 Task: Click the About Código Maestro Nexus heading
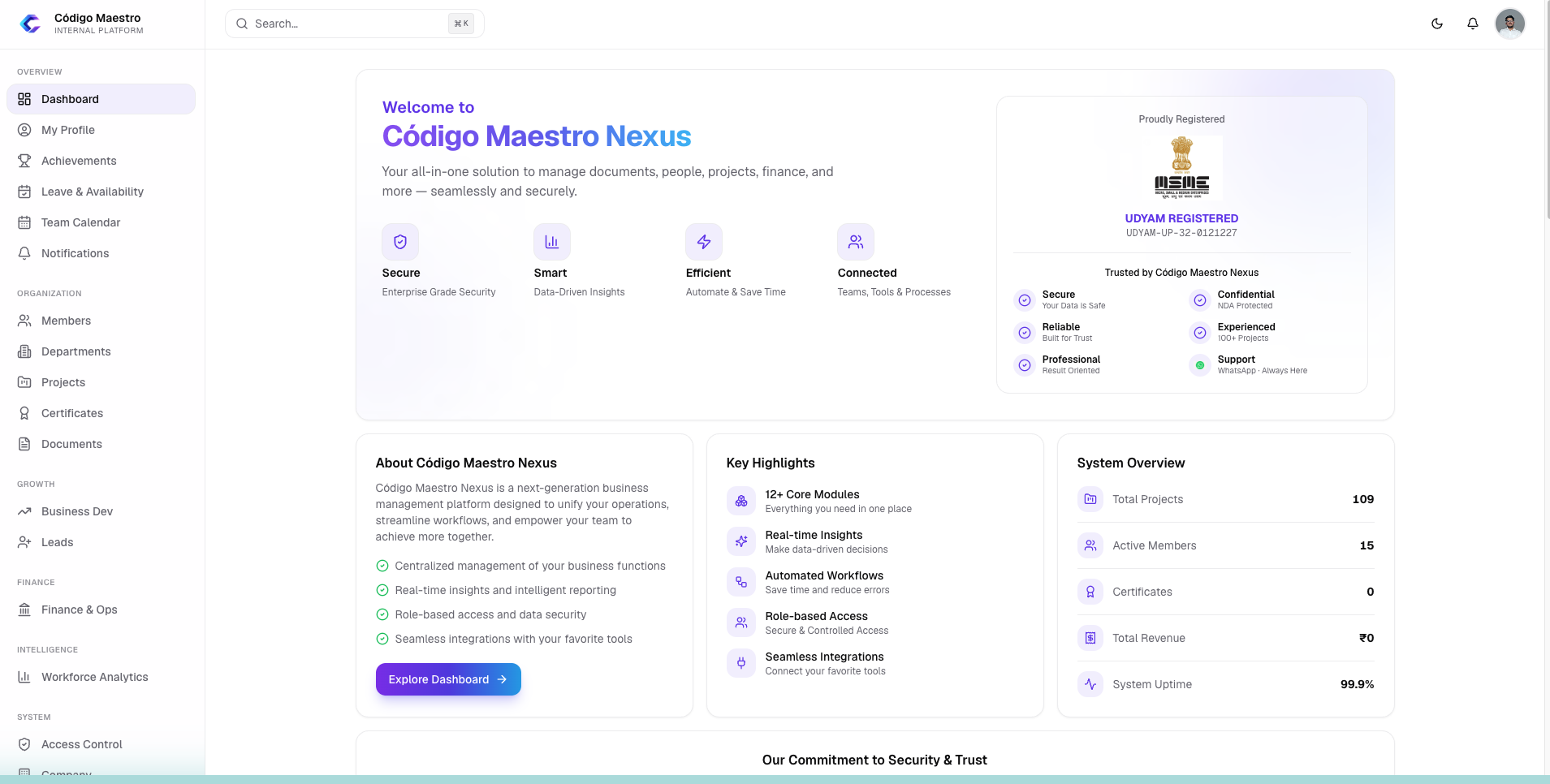(x=466, y=463)
